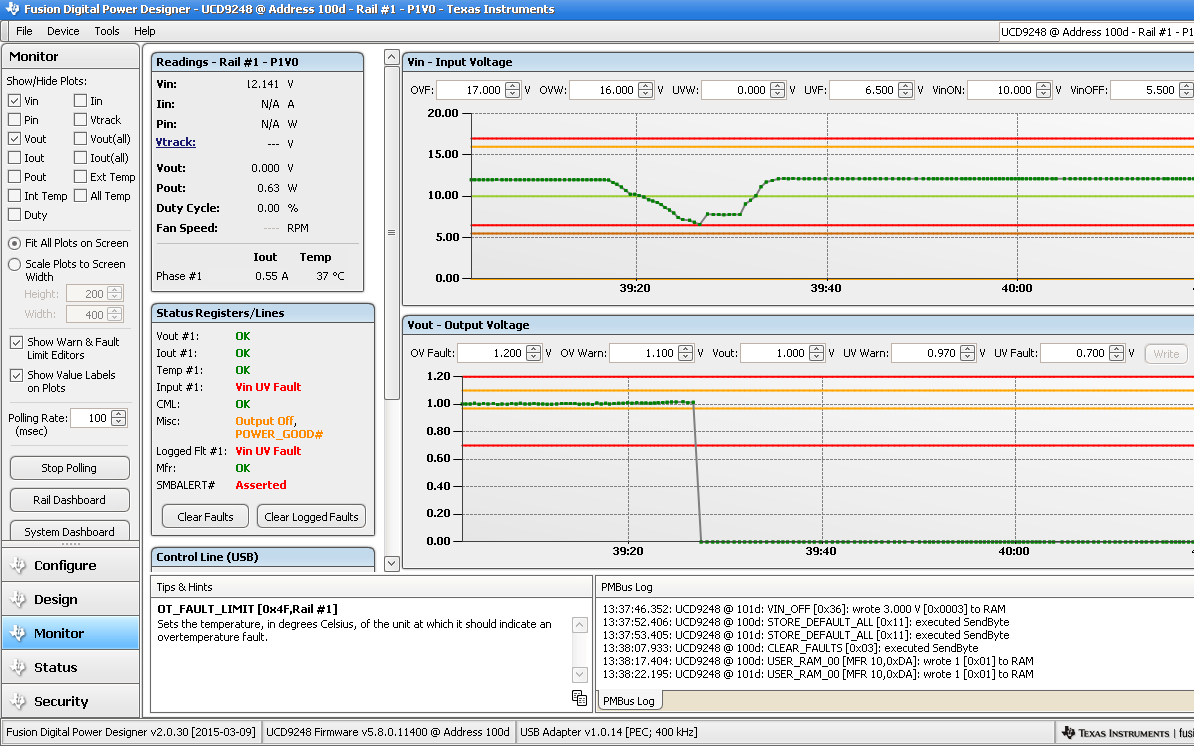Image resolution: width=1194 pixels, height=746 pixels.
Task: Click the SMBALERT# Asserted status text
Action: pos(261,486)
